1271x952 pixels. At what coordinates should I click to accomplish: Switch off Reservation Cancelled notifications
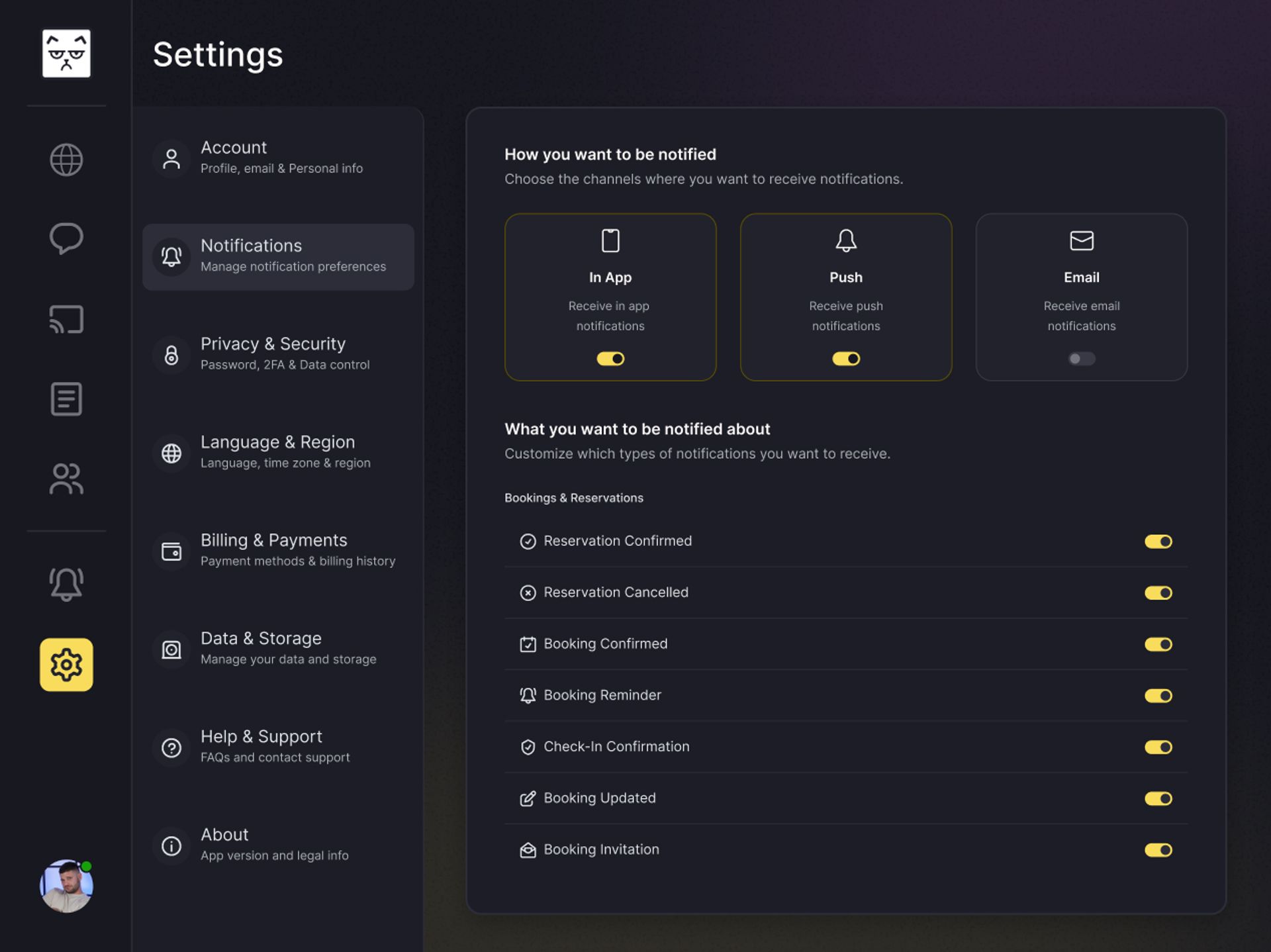click(1158, 593)
